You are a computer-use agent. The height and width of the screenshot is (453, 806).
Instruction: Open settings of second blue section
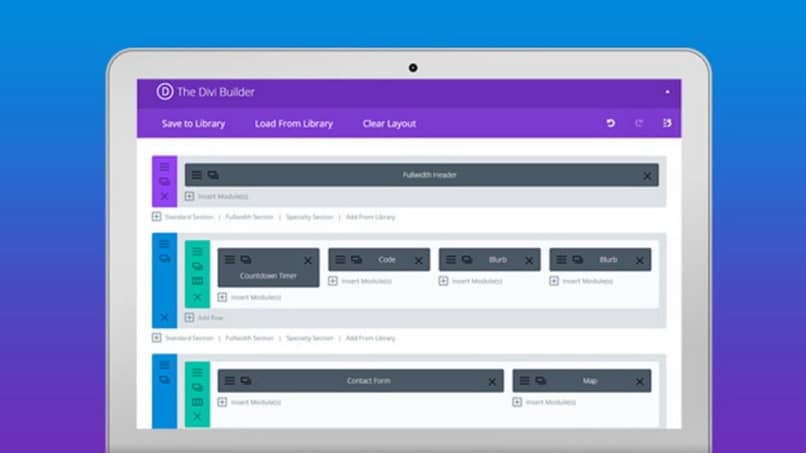tap(164, 244)
